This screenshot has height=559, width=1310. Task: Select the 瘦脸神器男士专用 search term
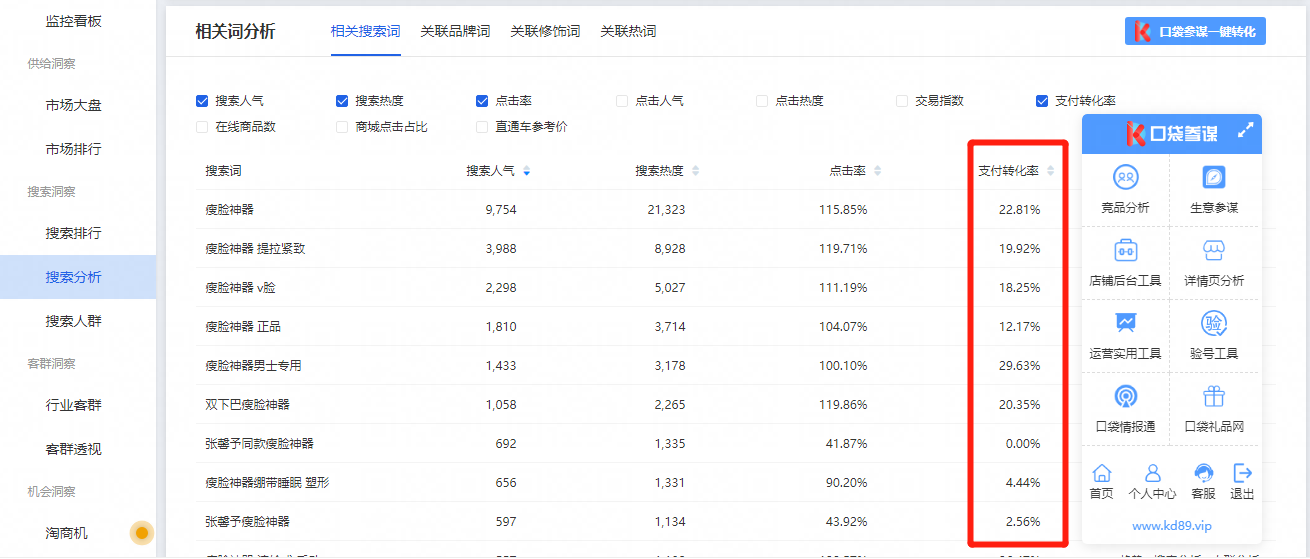253,366
